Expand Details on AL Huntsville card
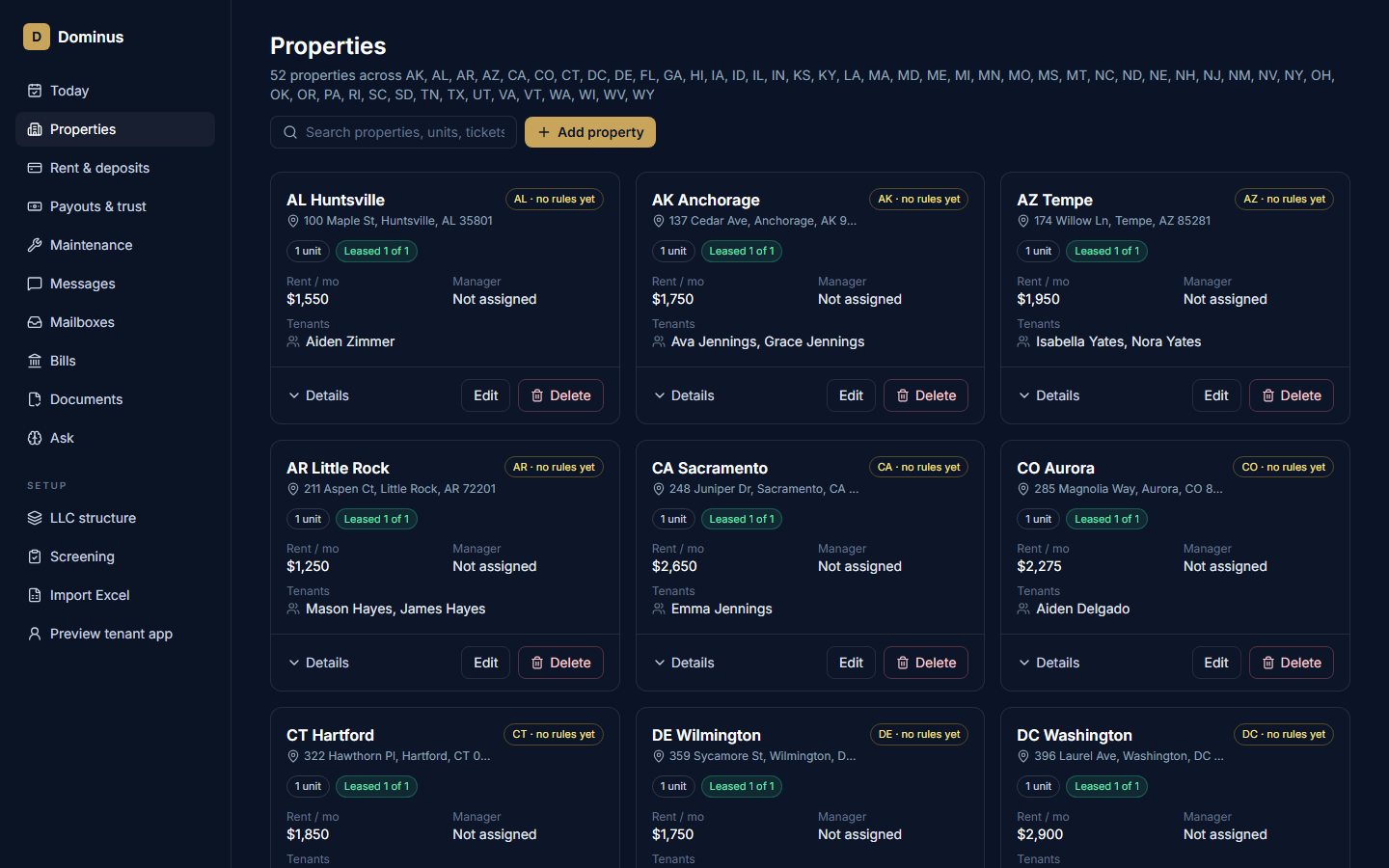Viewport: 1389px width, 868px height. 318,395
